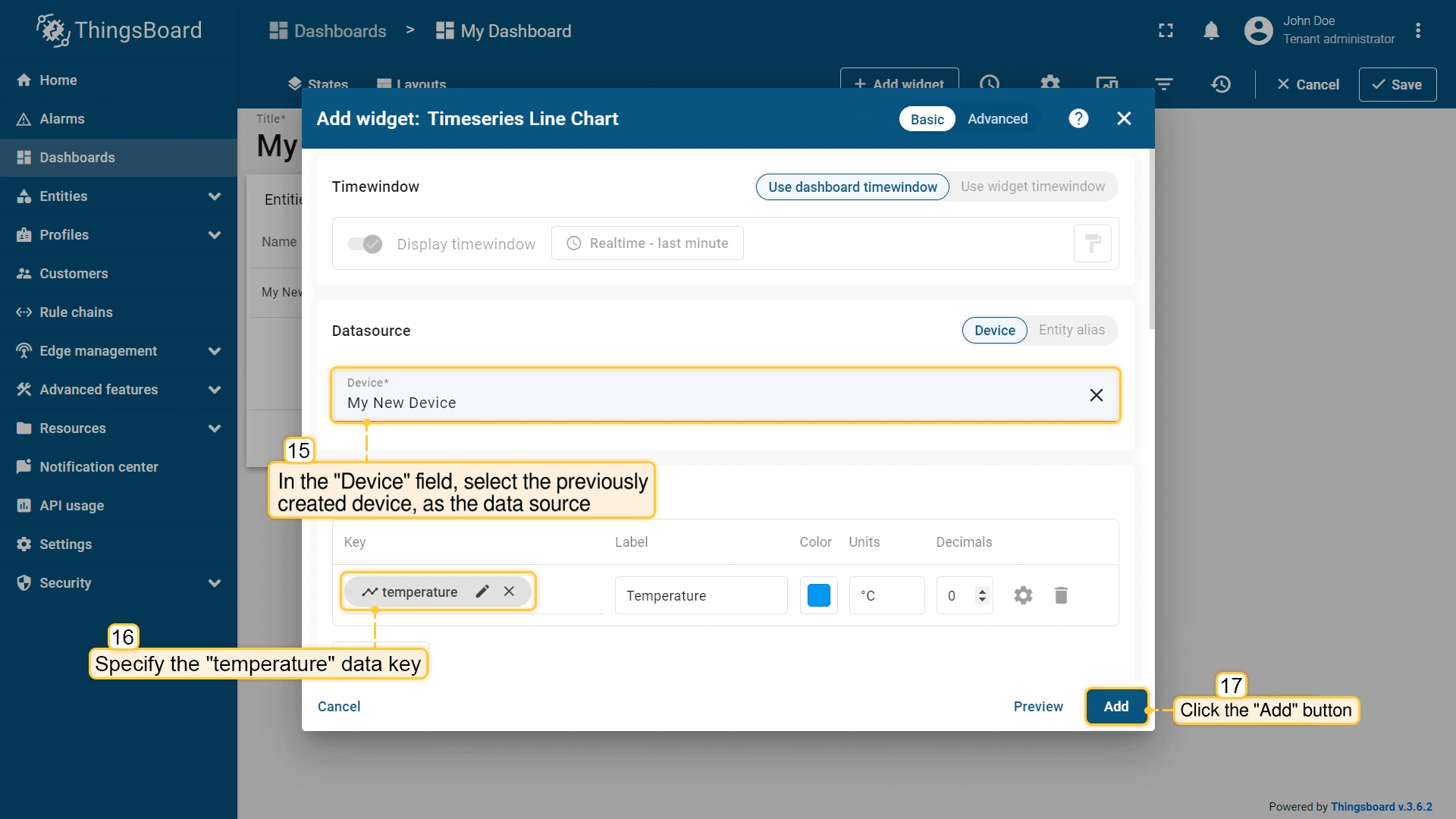The image size is (1456, 819).
Task: Switch to the Advanced tab
Action: [997, 119]
